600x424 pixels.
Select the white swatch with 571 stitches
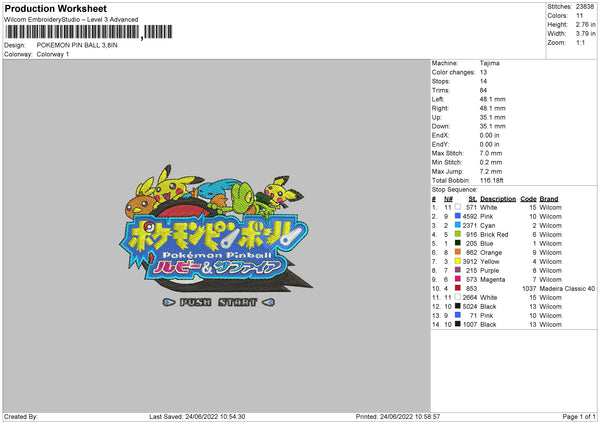click(x=458, y=207)
